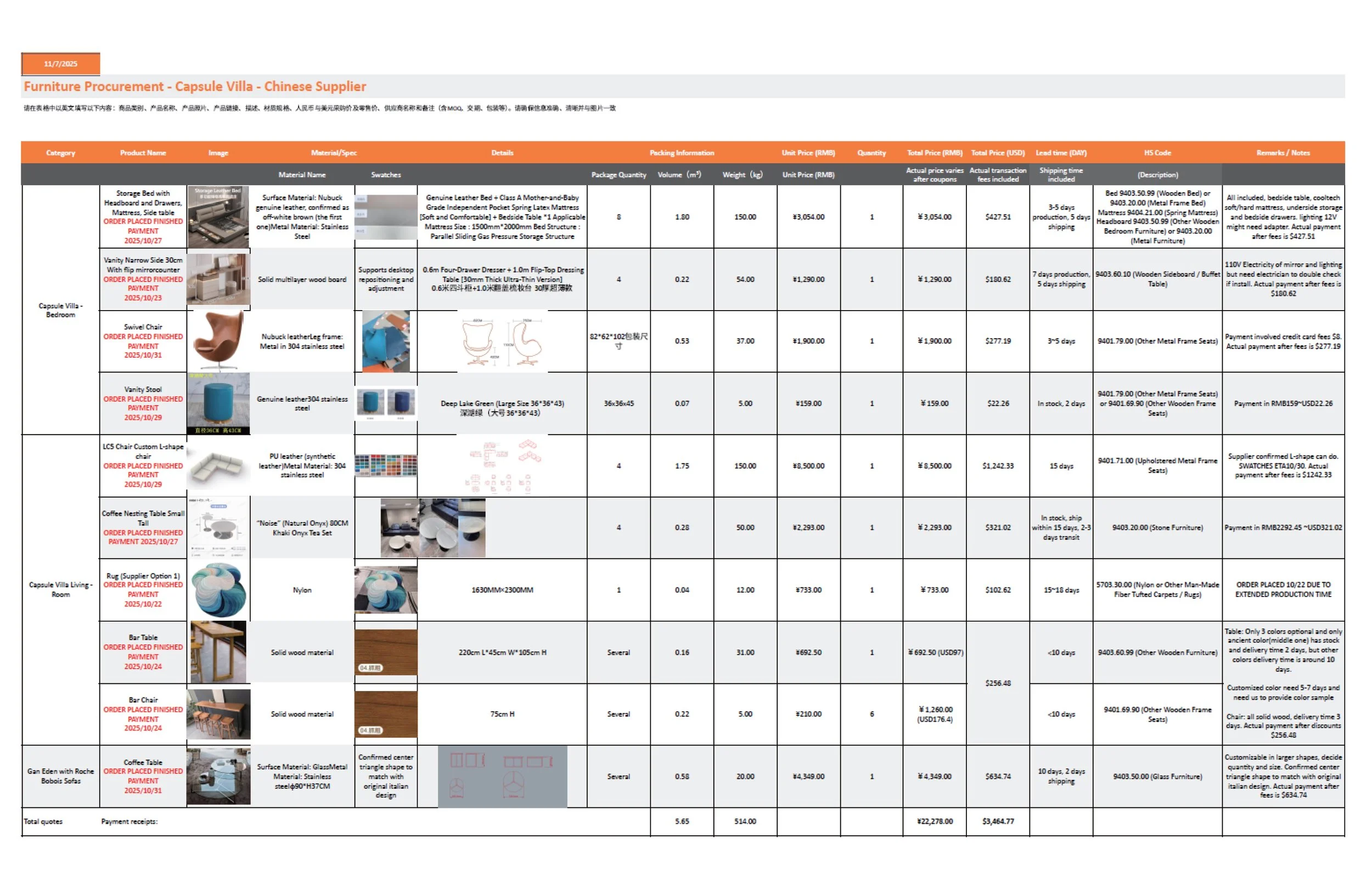The height and width of the screenshot is (888, 1372).
Task: Click the Category column header
Action: pos(60,153)
